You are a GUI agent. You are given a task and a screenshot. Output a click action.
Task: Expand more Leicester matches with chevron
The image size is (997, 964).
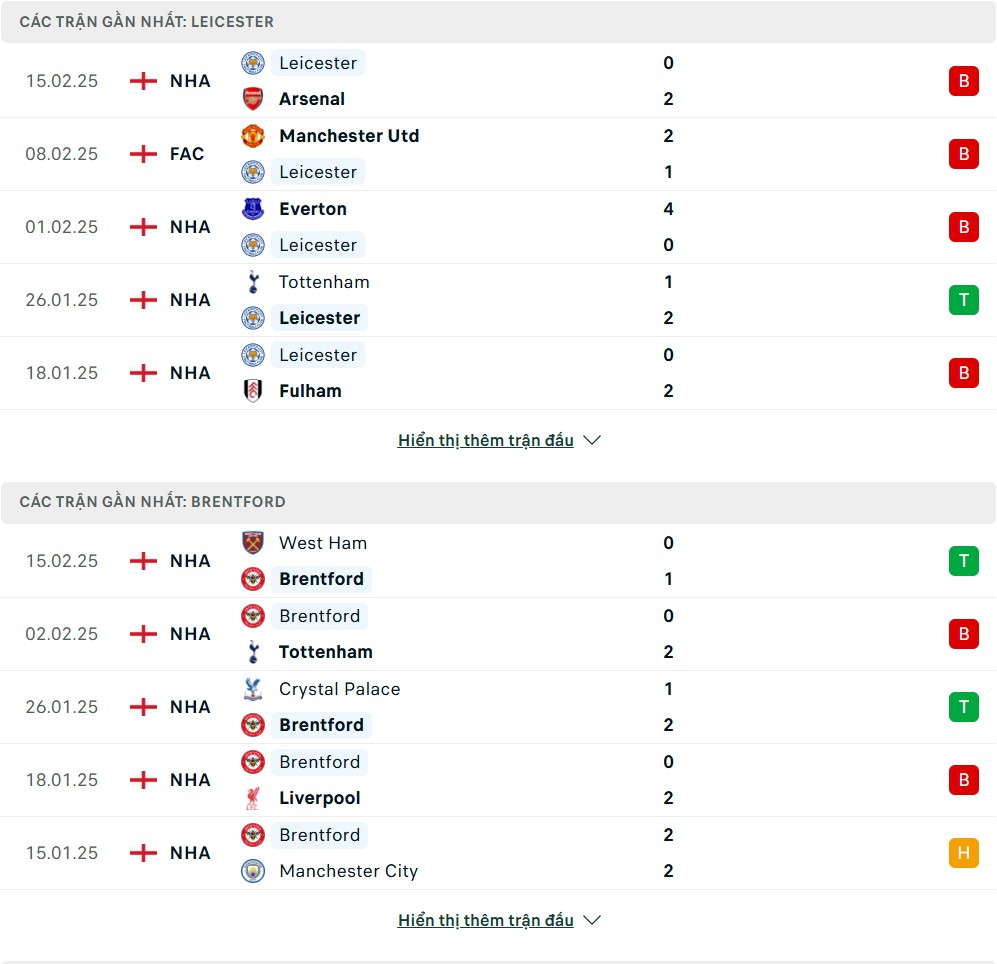pyautogui.click(x=592, y=440)
